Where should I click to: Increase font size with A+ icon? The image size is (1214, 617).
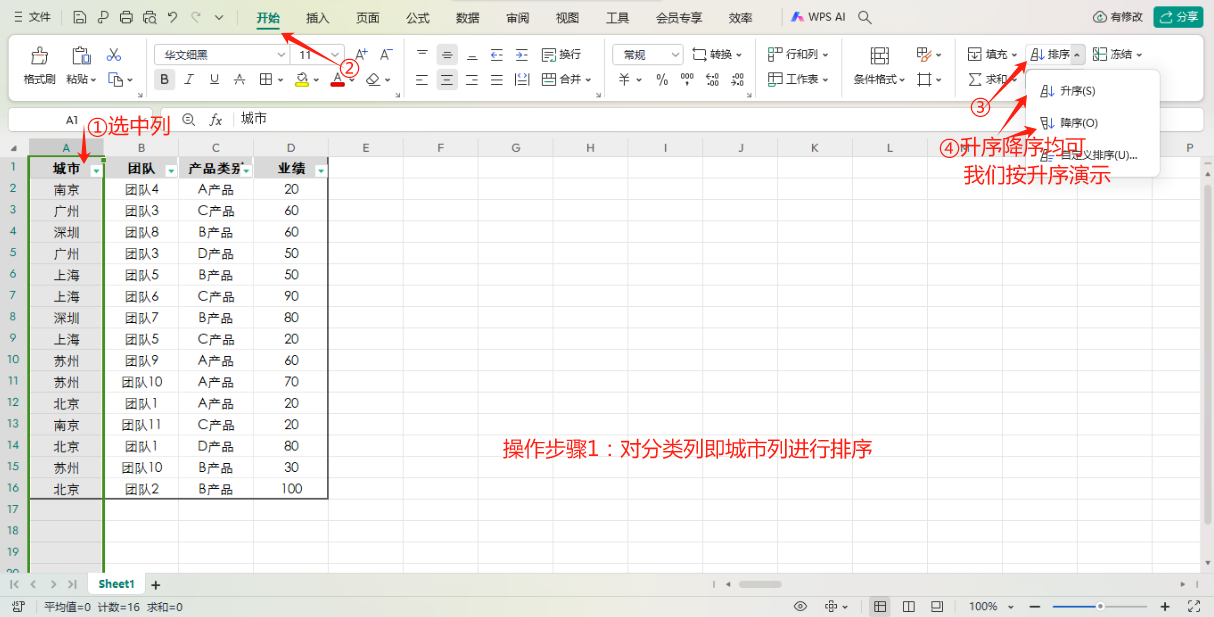pos(361,54)
